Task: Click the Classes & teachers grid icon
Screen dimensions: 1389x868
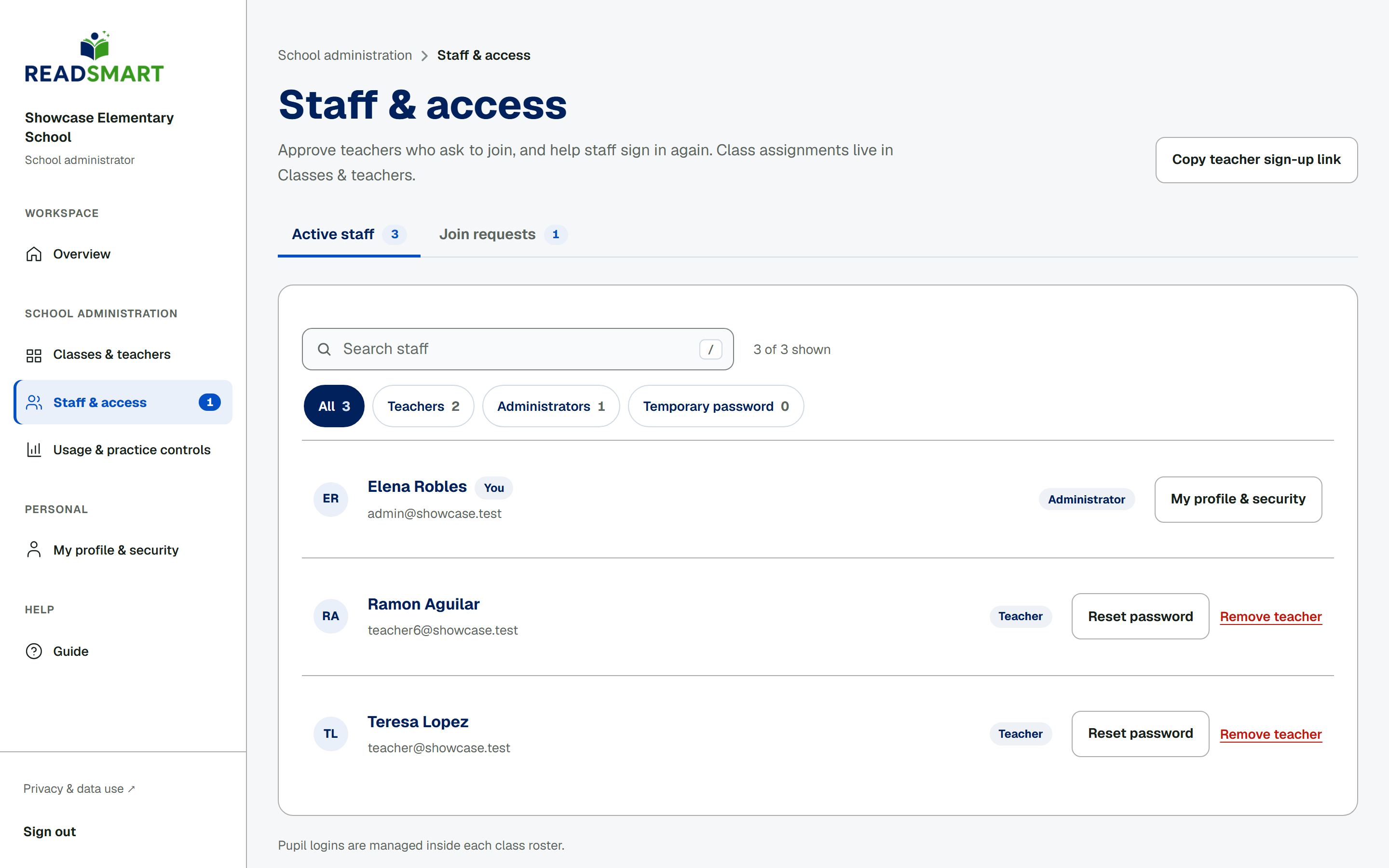Action: click(x=34, y=355)
